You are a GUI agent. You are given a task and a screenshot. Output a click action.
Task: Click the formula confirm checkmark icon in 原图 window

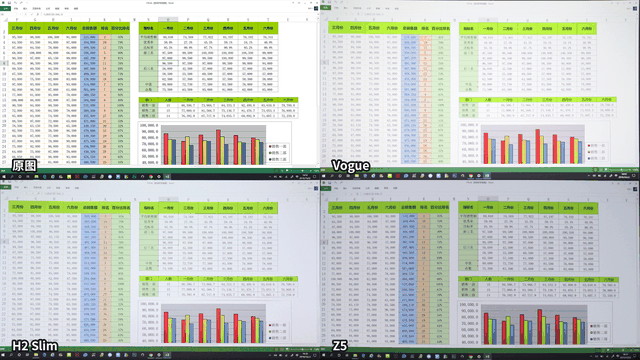[31, 14]
